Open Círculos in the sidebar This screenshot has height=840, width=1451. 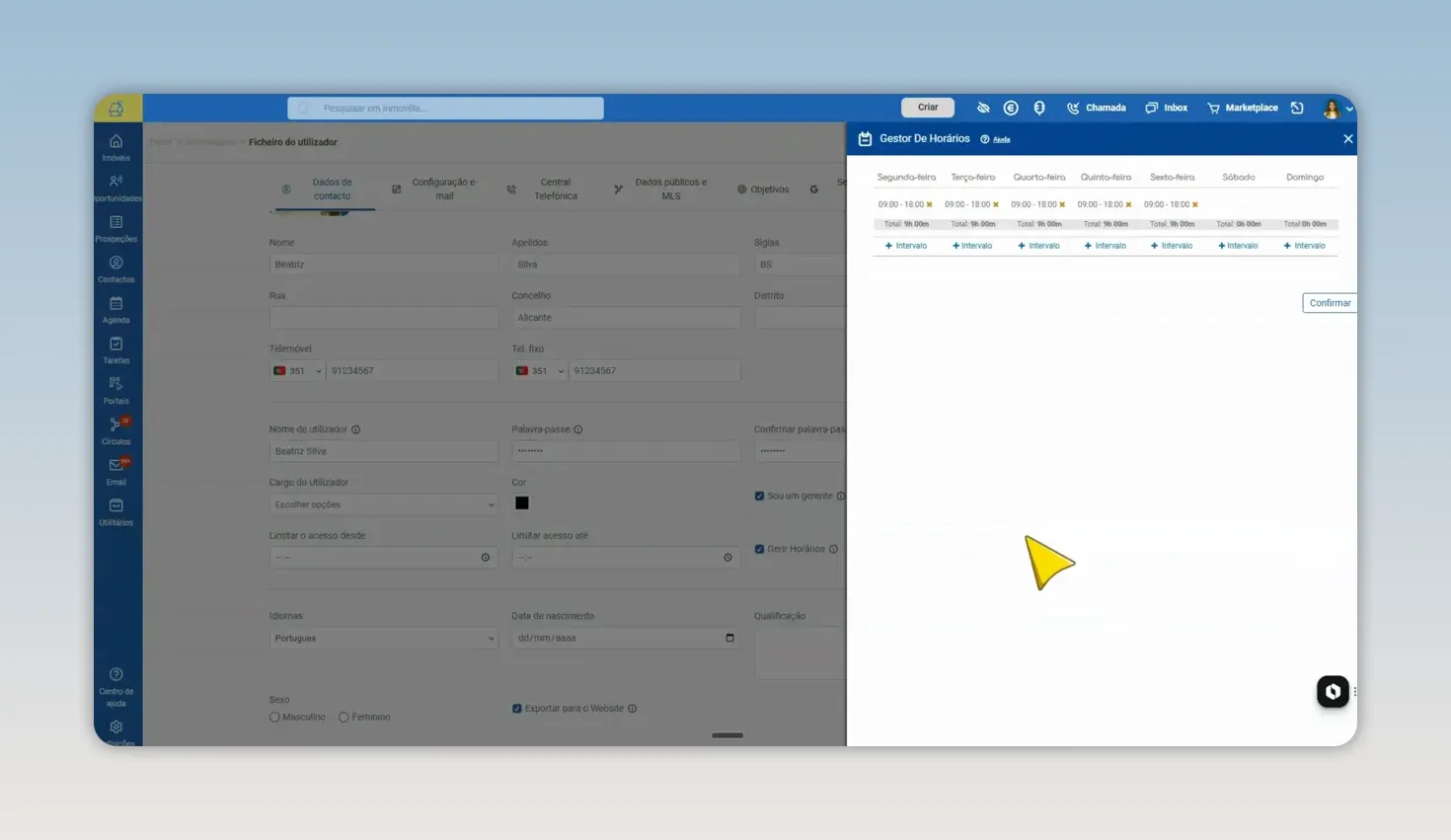(115, 430)
